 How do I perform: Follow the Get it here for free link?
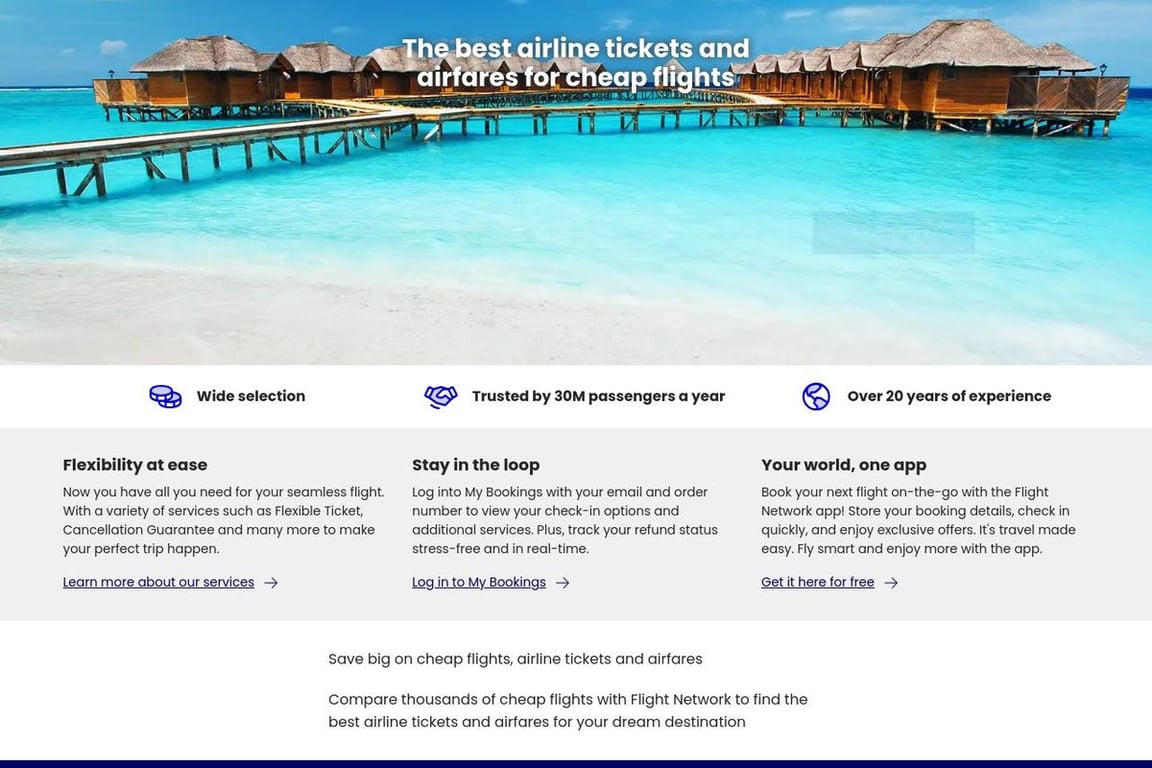click(817, 582)
